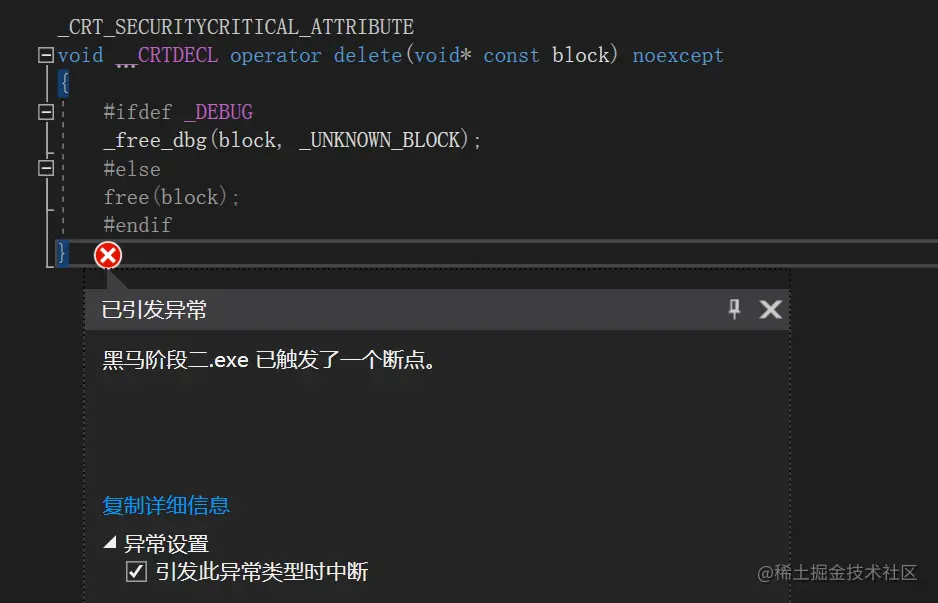
Task: Click the _UNKNOWN_BLOCK argument
Action: (379, 141)
